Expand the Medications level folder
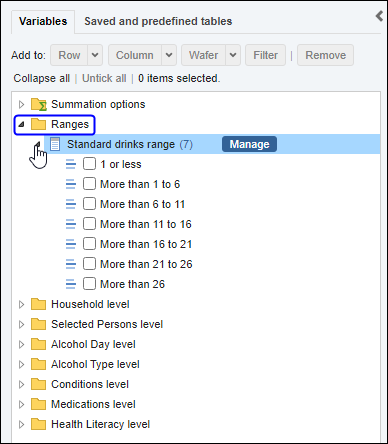388x444 pixels. tap(21, 404)
